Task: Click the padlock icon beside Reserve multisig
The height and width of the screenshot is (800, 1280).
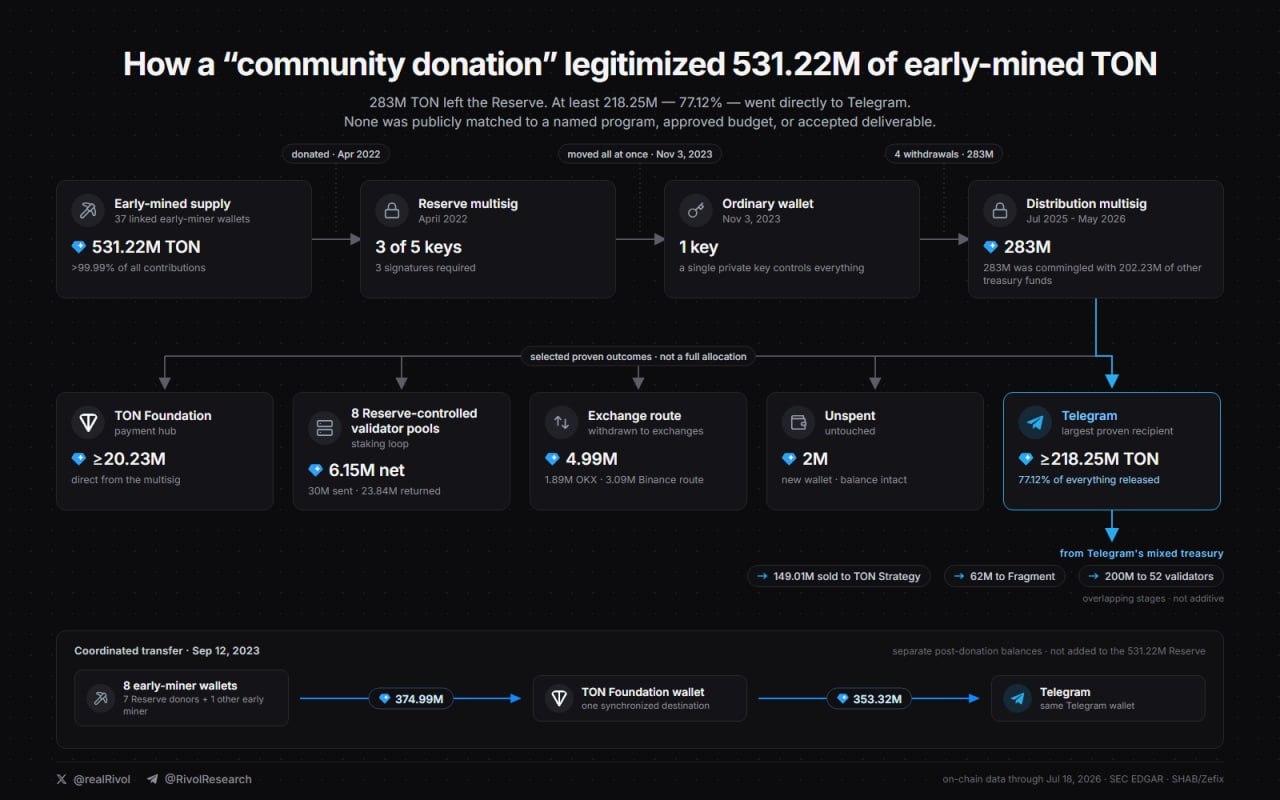Action: [x=392, y=210]
